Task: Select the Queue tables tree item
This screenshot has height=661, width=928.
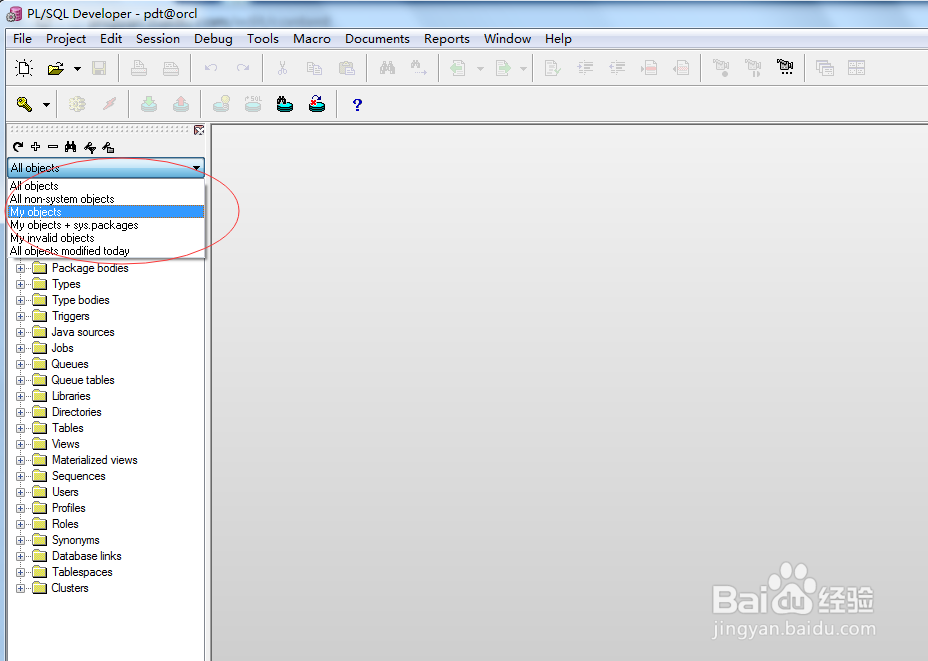Action: [83, 380]
